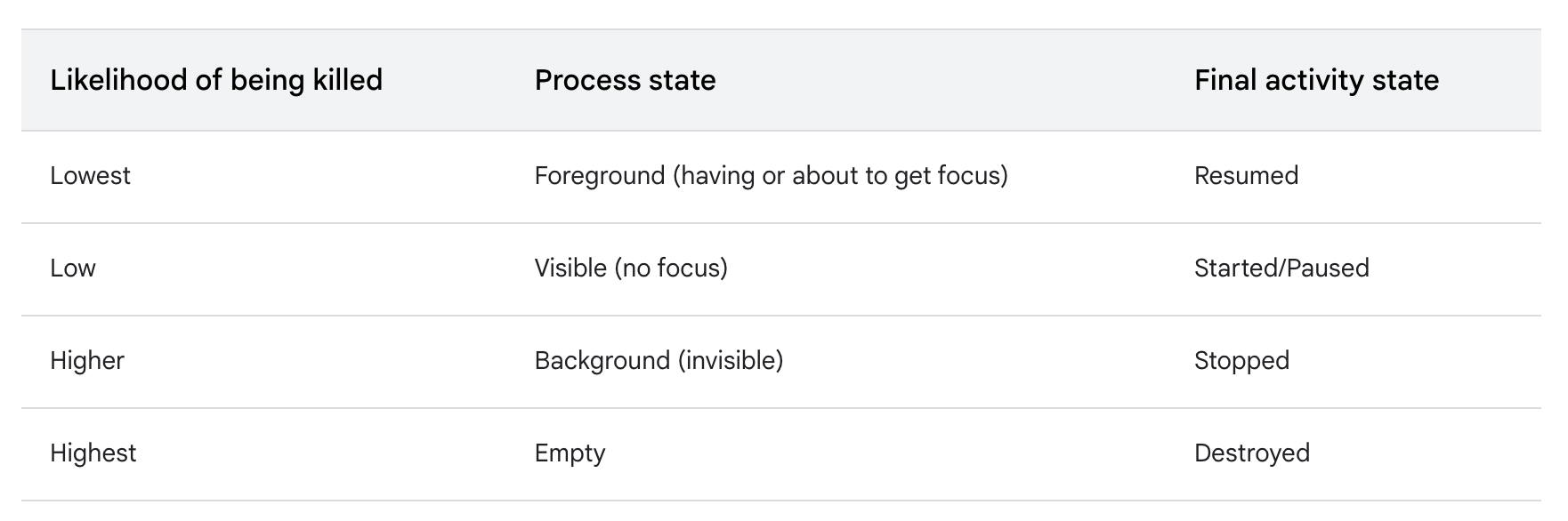The height and width of the screenshot is (521, 1568).
Task: Click the word 'Background' in the table
Action: [x=602, y=361]
